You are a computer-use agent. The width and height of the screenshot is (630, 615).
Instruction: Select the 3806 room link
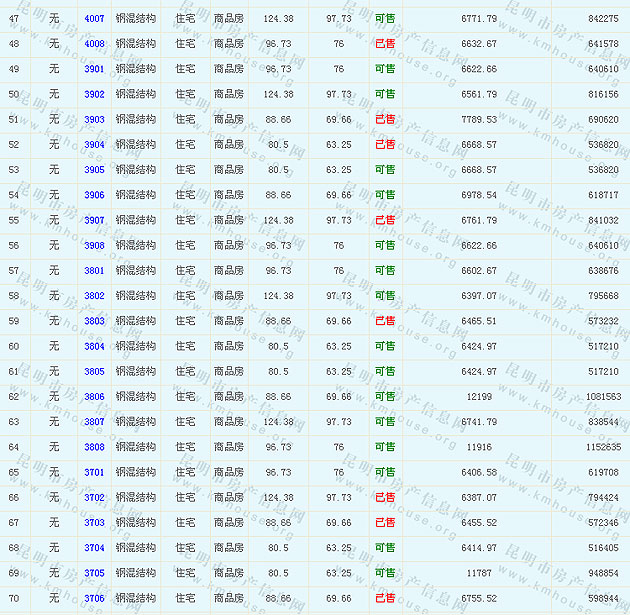[x=94, y=397]
